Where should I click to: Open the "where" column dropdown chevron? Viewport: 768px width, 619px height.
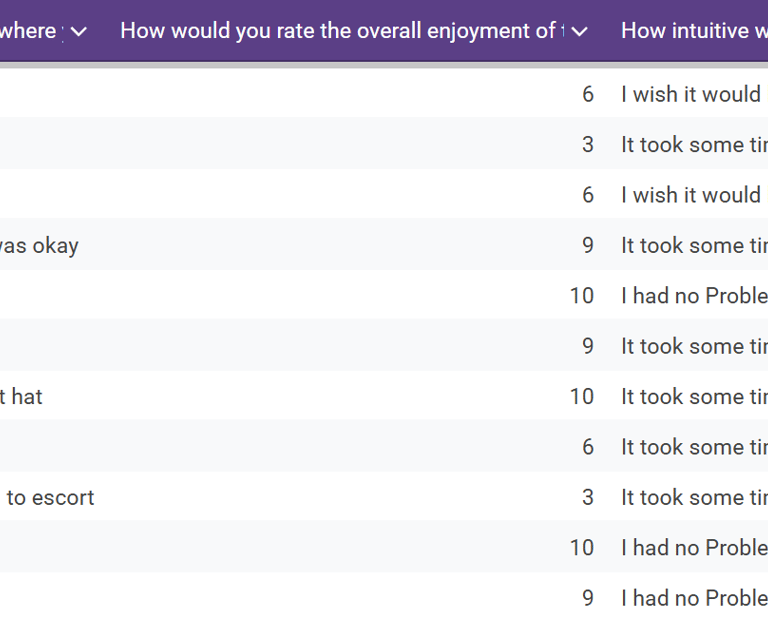[x=79, y=31]
